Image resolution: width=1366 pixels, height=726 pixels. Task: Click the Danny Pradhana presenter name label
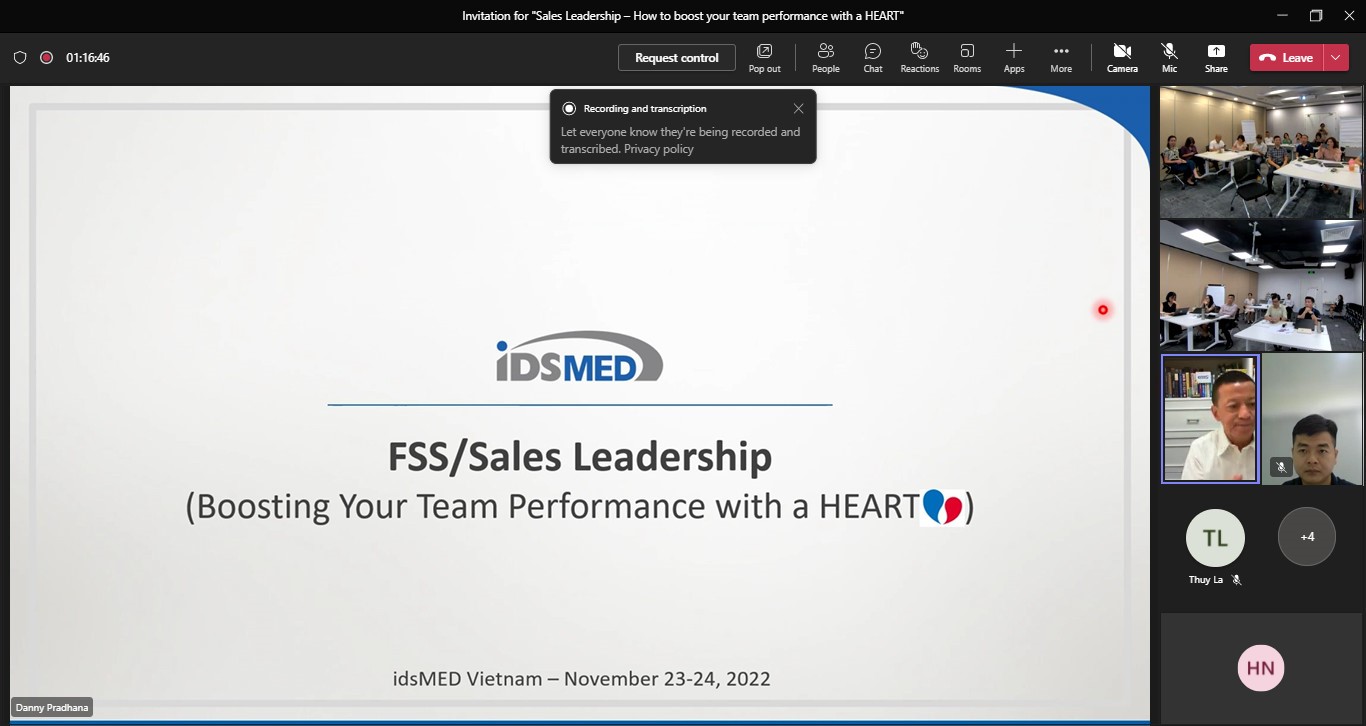[52, 707]
